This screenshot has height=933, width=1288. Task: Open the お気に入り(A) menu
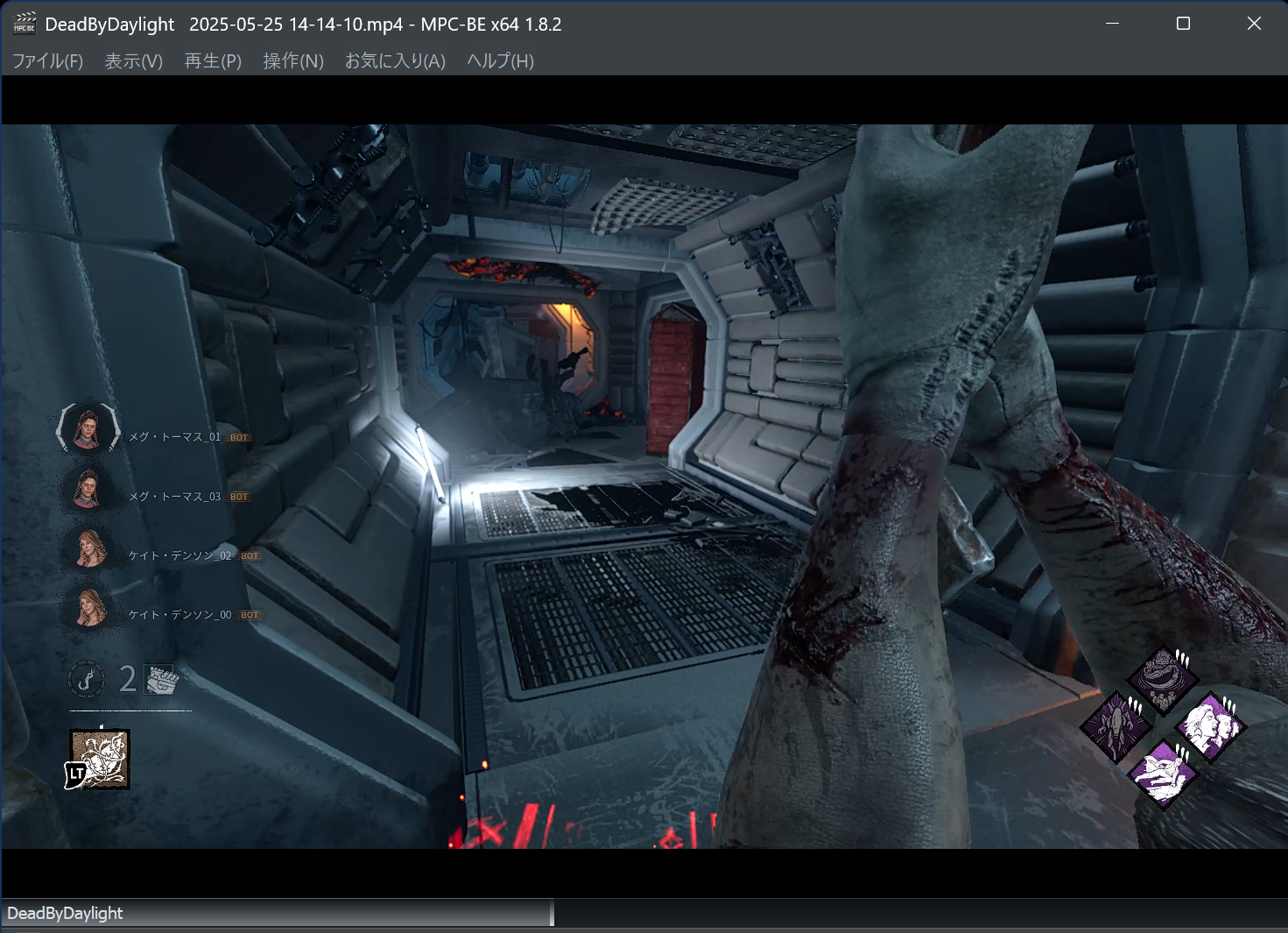click(394, 61)
